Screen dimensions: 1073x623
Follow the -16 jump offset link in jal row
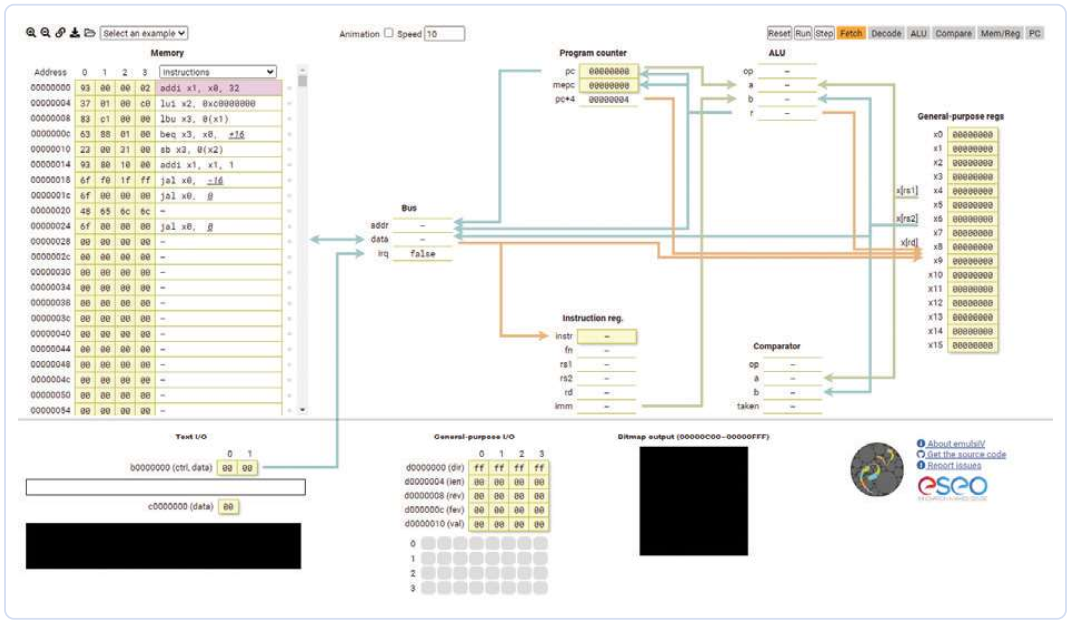pos(215,180)
